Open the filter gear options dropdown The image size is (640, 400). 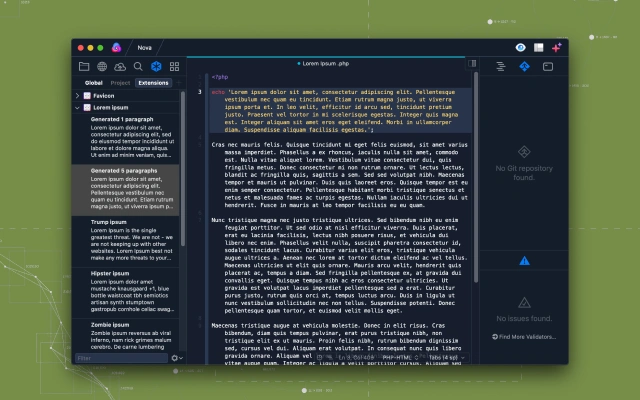point(177,358)
